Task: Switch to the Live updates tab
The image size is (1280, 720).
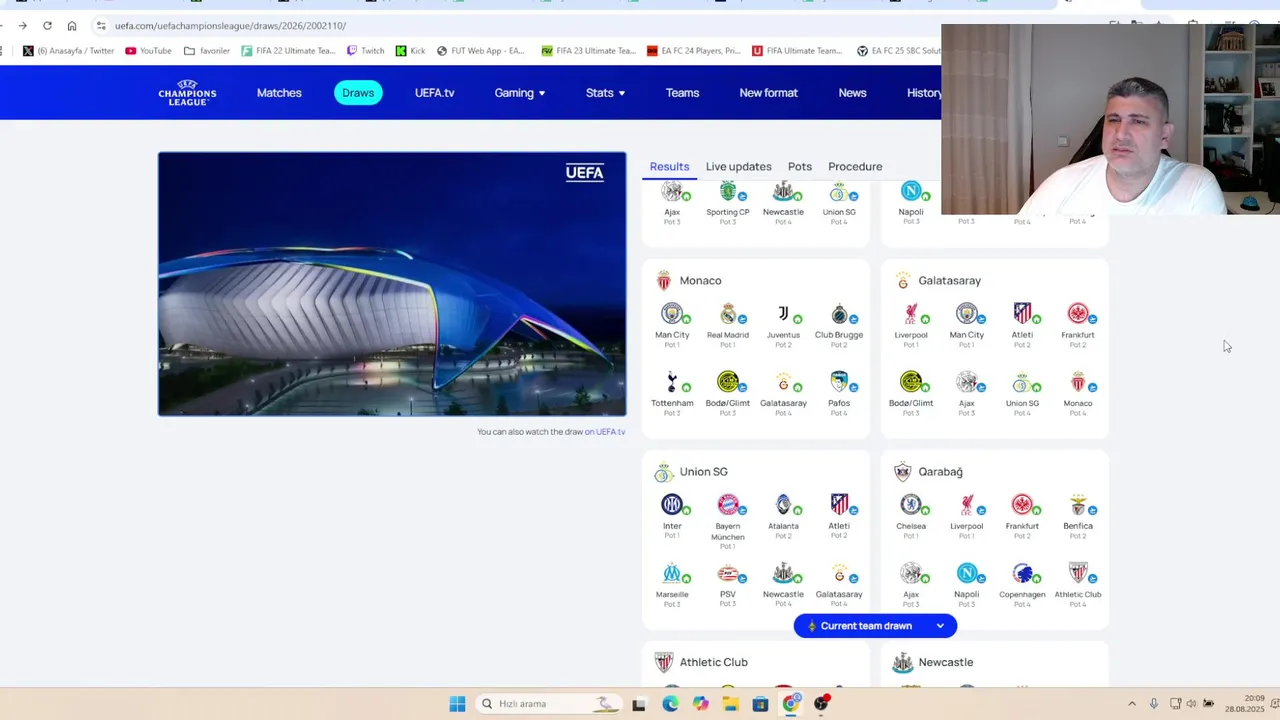Action: [x=738, y=167]
